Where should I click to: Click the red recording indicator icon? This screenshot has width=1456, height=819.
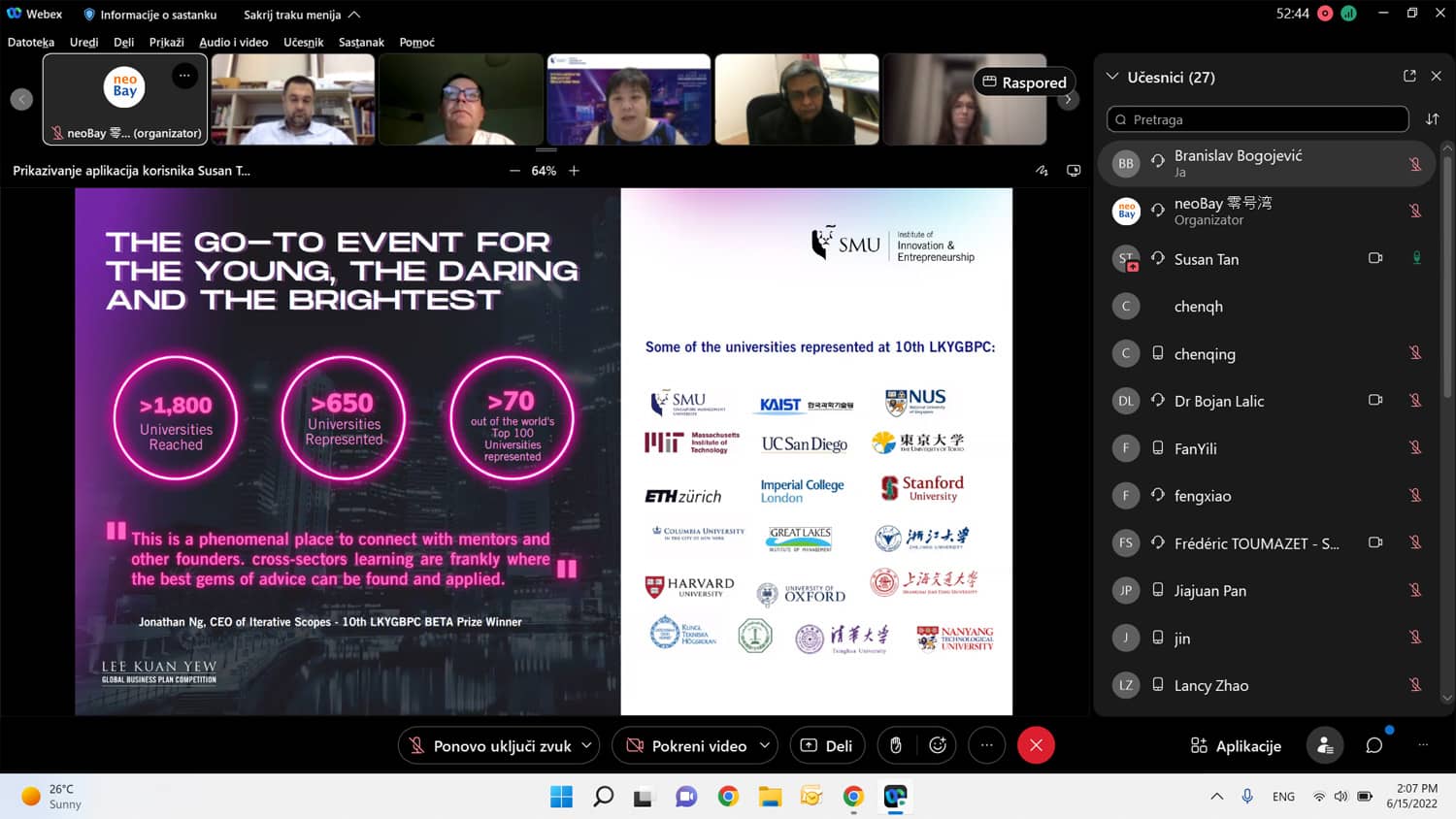[1325, 14]
